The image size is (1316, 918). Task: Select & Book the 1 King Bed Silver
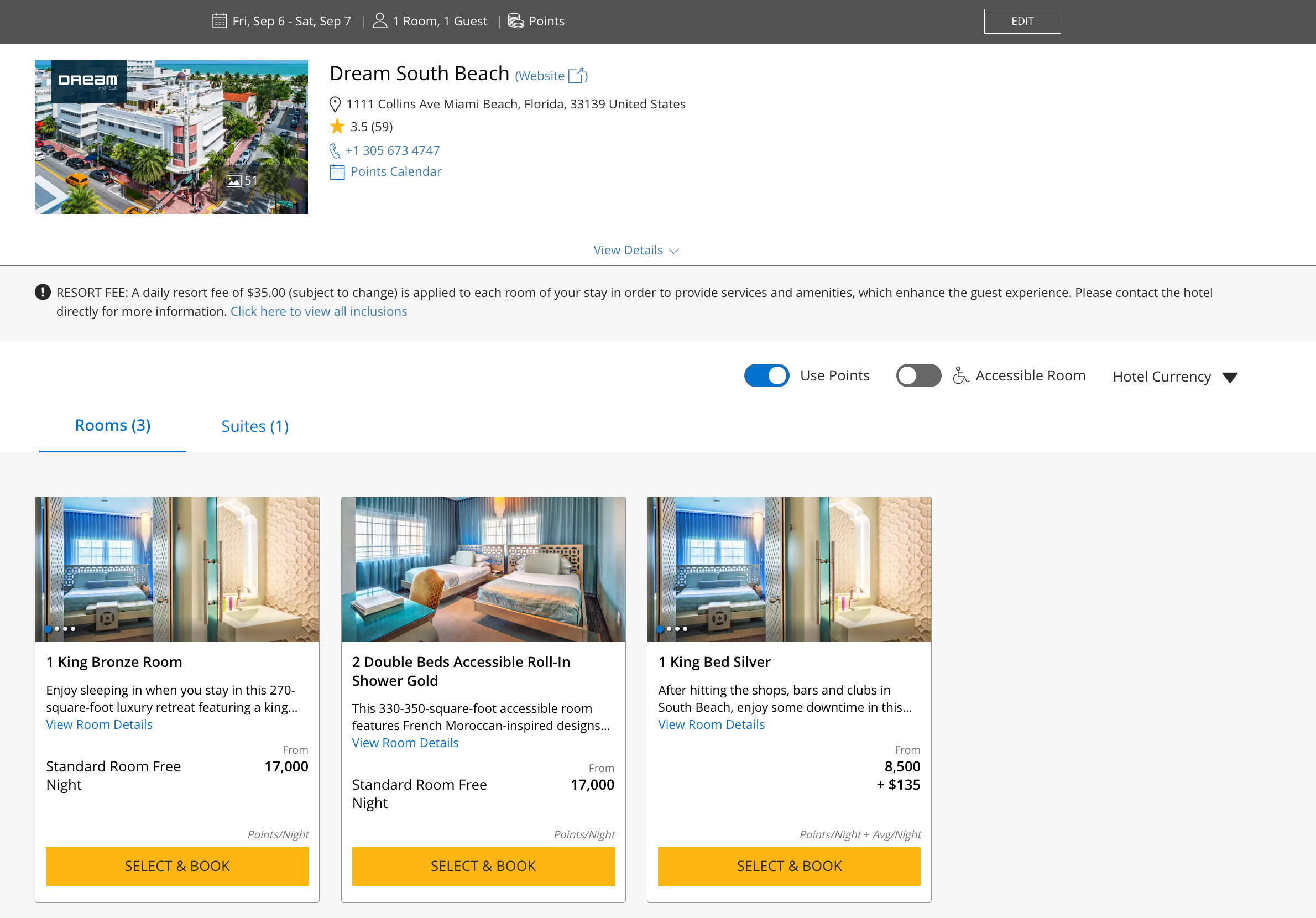[788, 866]
